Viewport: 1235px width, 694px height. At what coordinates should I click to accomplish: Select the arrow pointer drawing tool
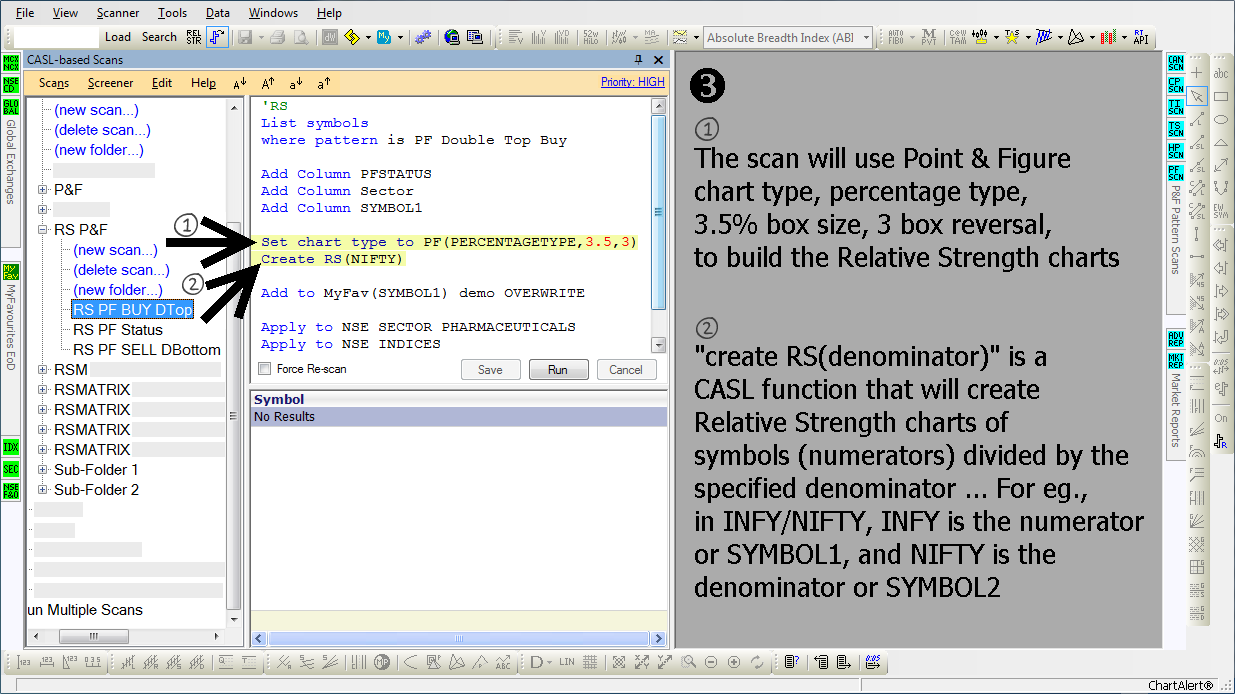coord(1197,97)
